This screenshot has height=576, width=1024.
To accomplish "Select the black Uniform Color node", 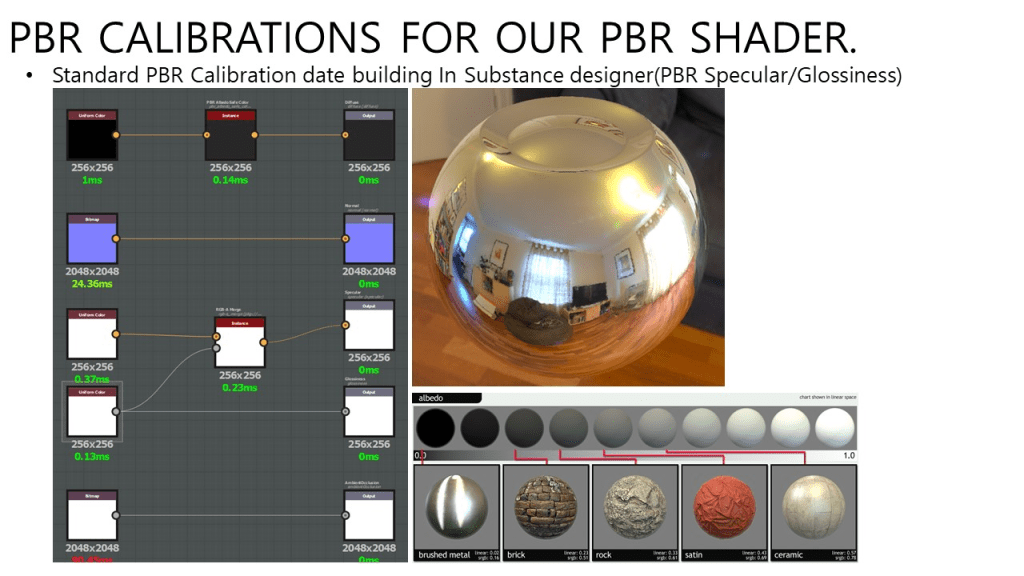I will 92,135.
